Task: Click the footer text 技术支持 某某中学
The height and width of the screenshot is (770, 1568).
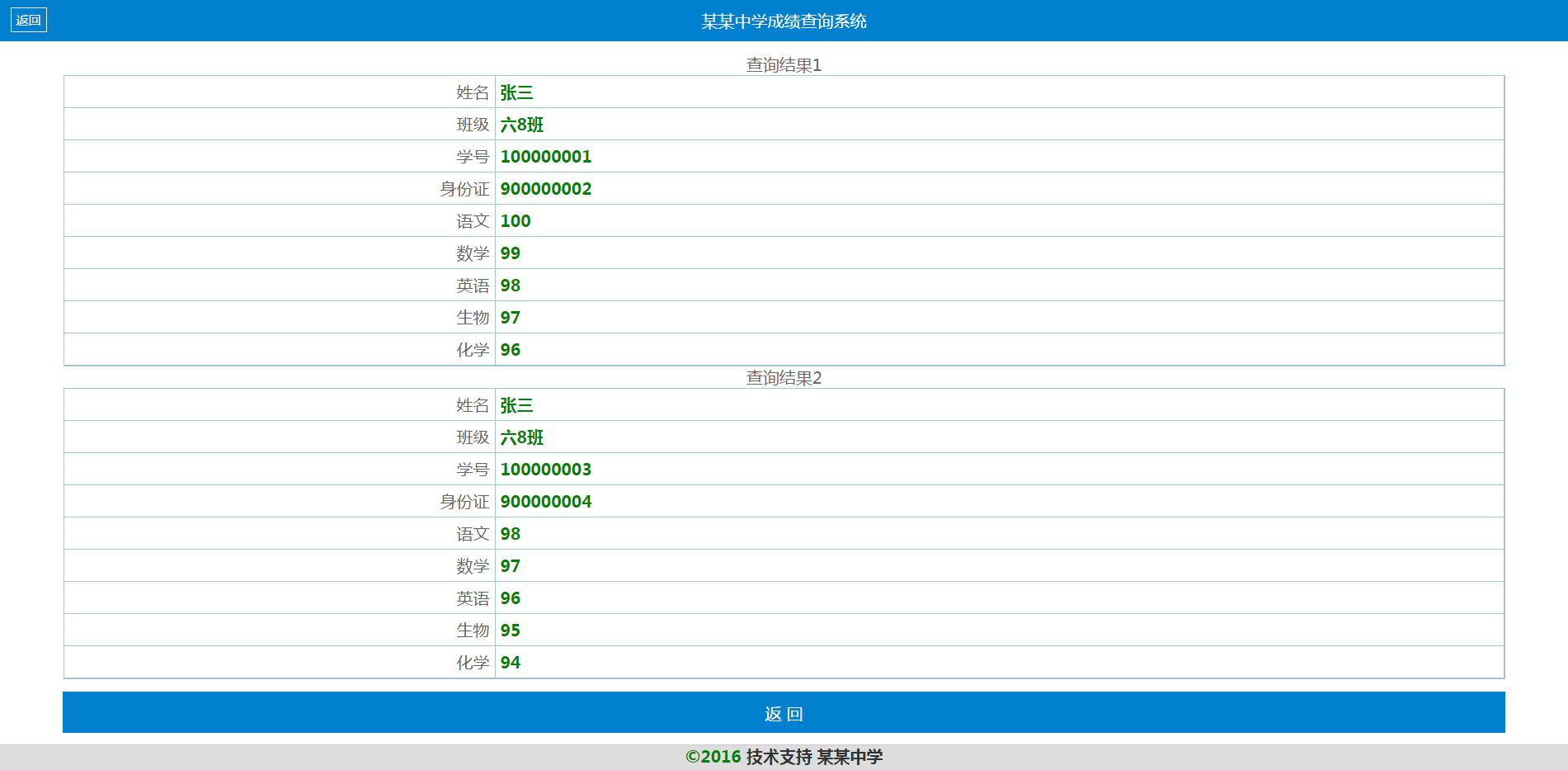Action: click(x=814, y=757)
